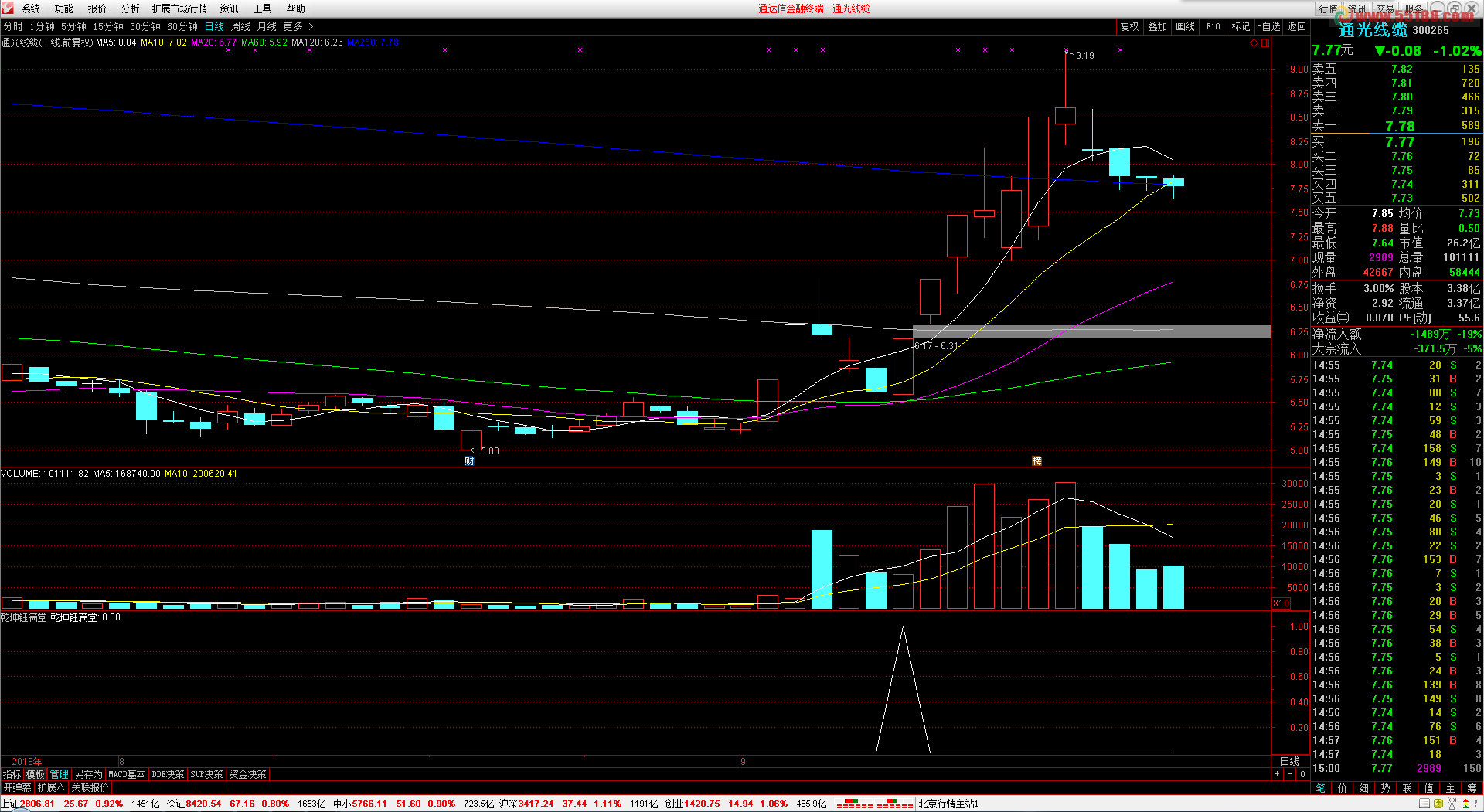1484x812 pixels.
Task: Click the 日线 period label at lower right of chart
Action: tap(1290, 762)
